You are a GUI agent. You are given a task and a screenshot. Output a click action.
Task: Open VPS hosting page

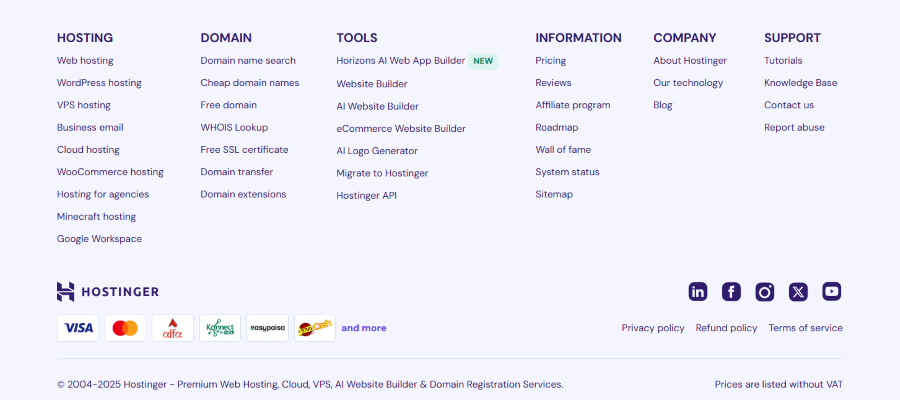[84, 105]
